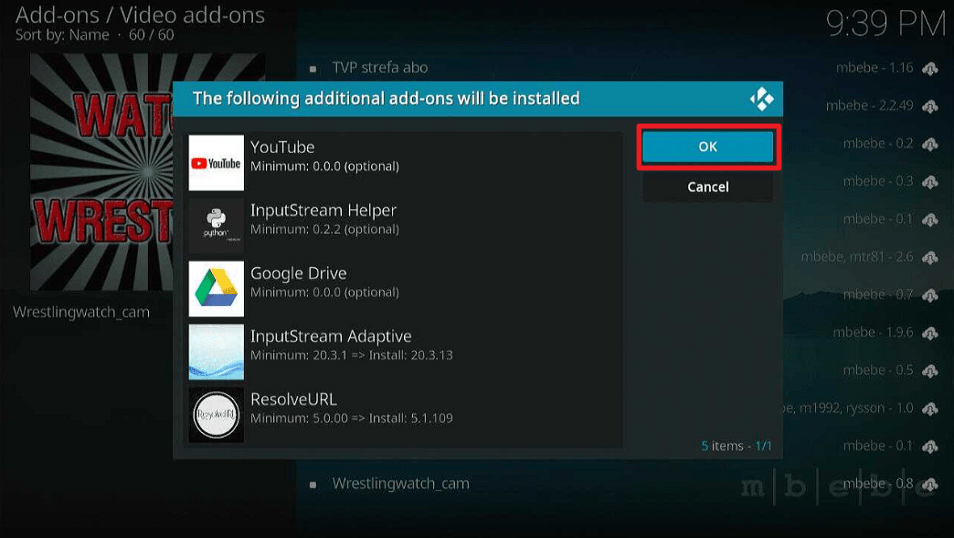
Task: Click download icon beside mbebe - 2.2.49
Action: tap(930, 107)
